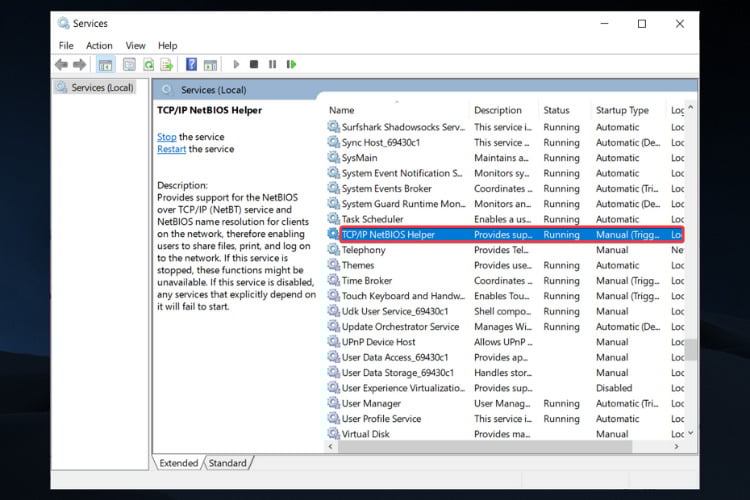The image size is (750, 500).
Task: Select User Experience Virtualization service
Action: click(506, 388)
